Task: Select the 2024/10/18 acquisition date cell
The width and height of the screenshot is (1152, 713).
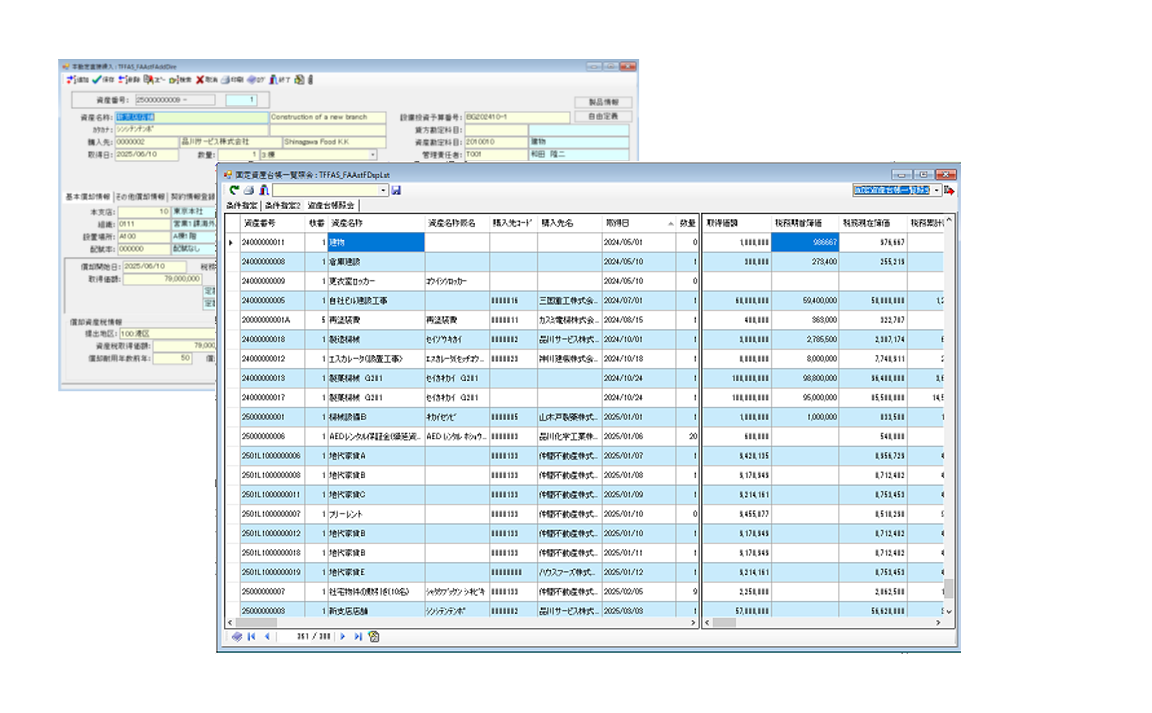Action: (x=638, y=359)
